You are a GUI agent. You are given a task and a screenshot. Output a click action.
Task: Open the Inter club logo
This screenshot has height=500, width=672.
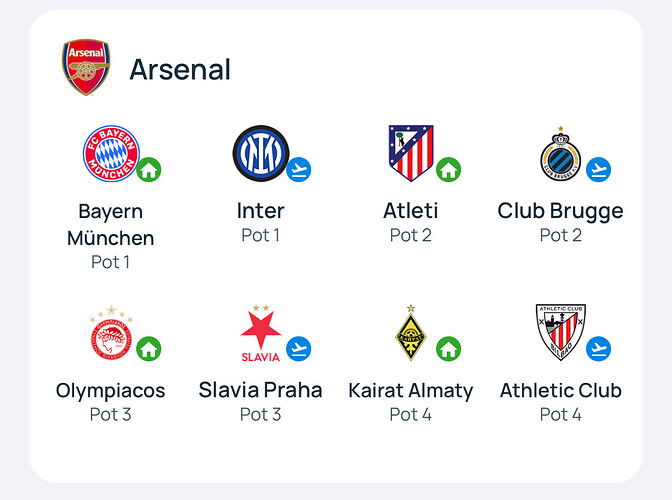(260, 153)
